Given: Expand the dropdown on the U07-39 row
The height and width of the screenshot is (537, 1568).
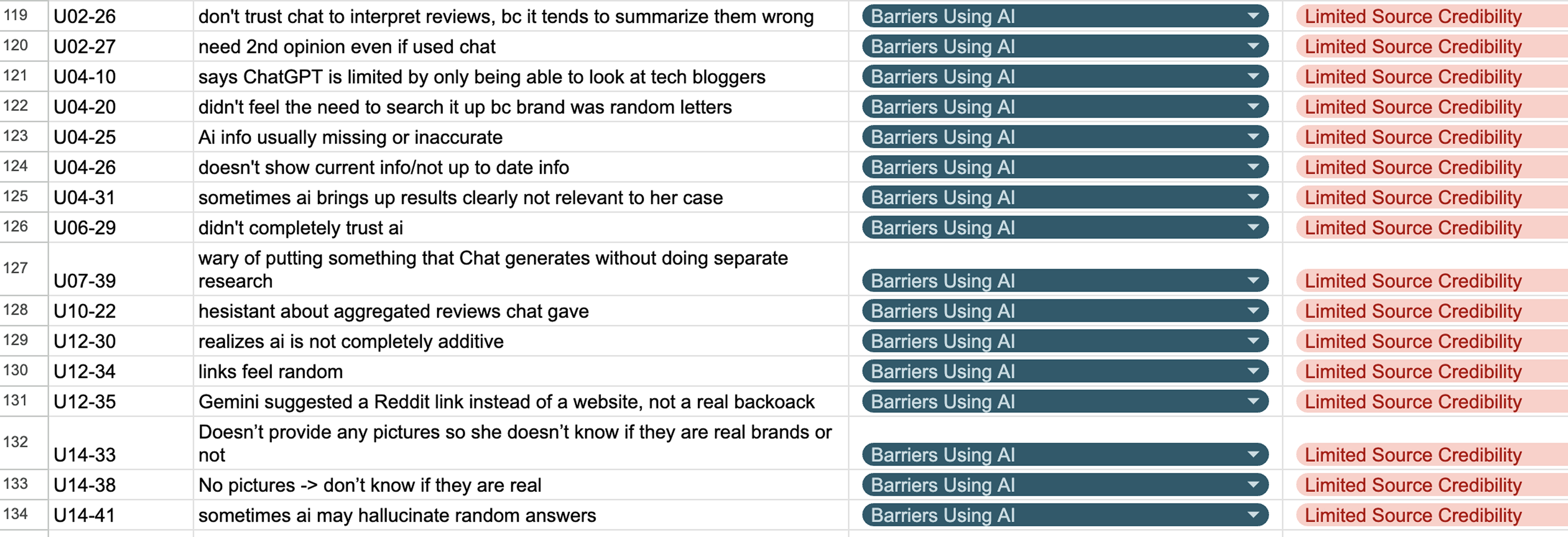Looking at the screenshot, I should [1254, 281].
